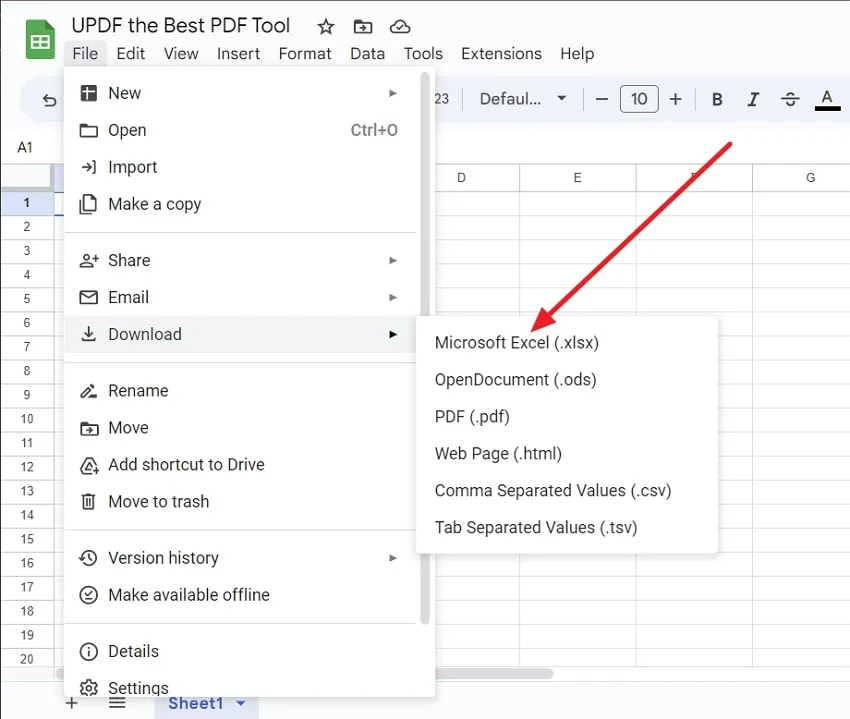Open Settings from the File menu

click(240, 686)
